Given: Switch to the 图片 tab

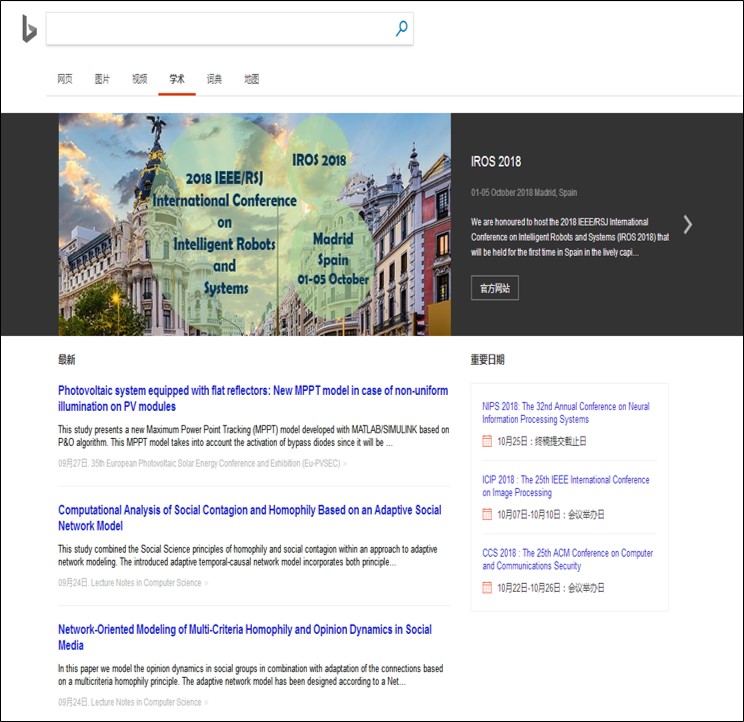Looking at the screenshot, I should pyautogui.click(x=102, y=79).
